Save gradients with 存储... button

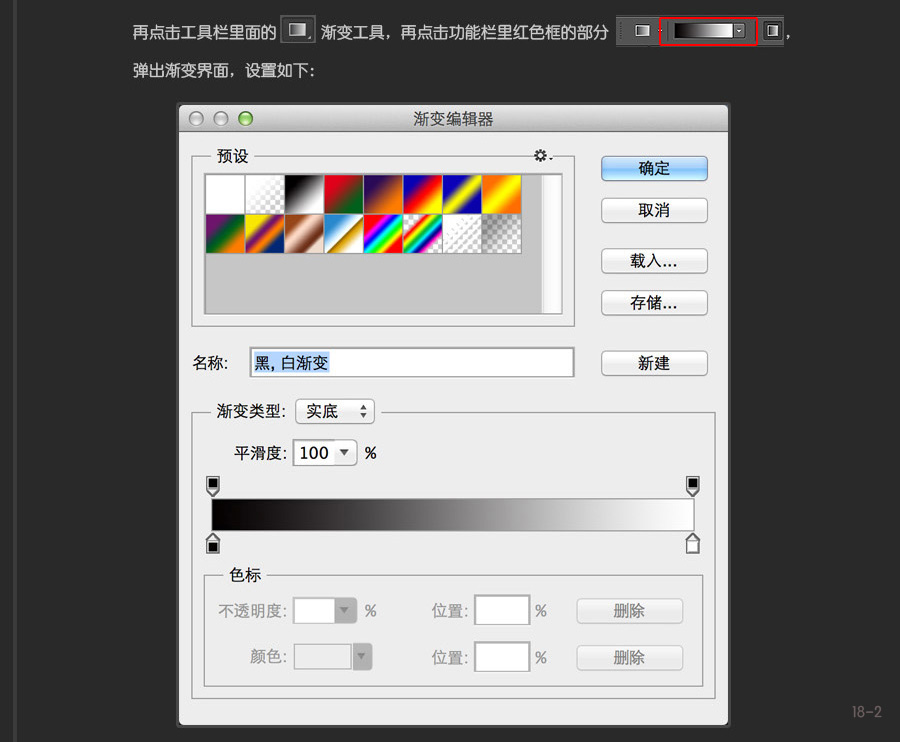point(654,303)
